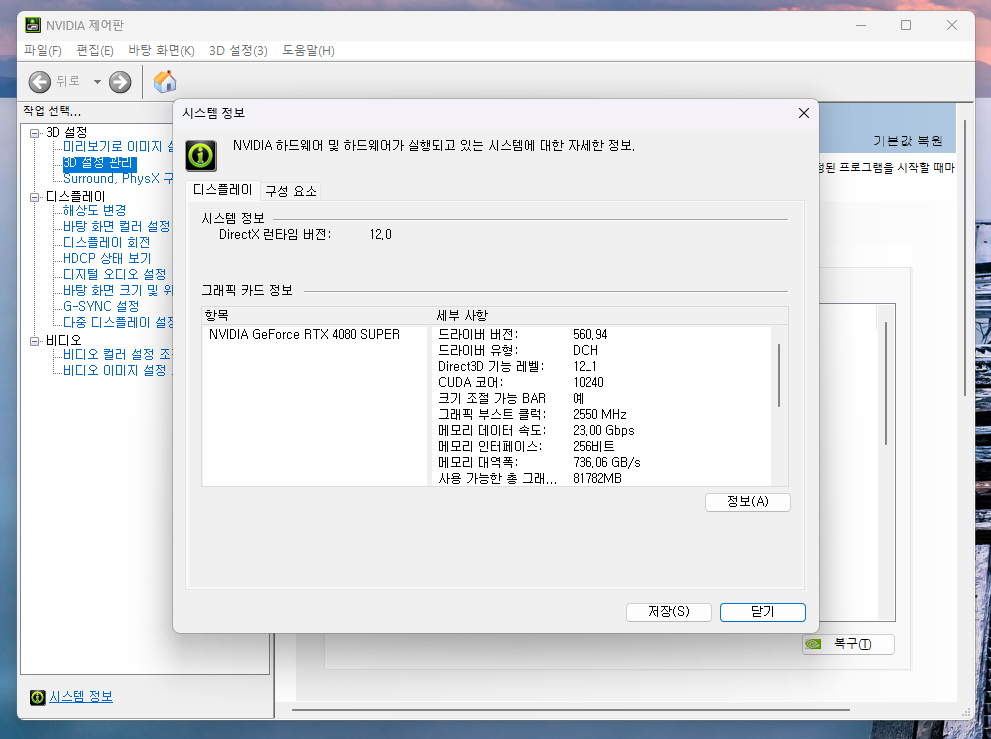Screen dimensions: 991x739
Task: Click the system info icon at bottom left
Action: 38,697
